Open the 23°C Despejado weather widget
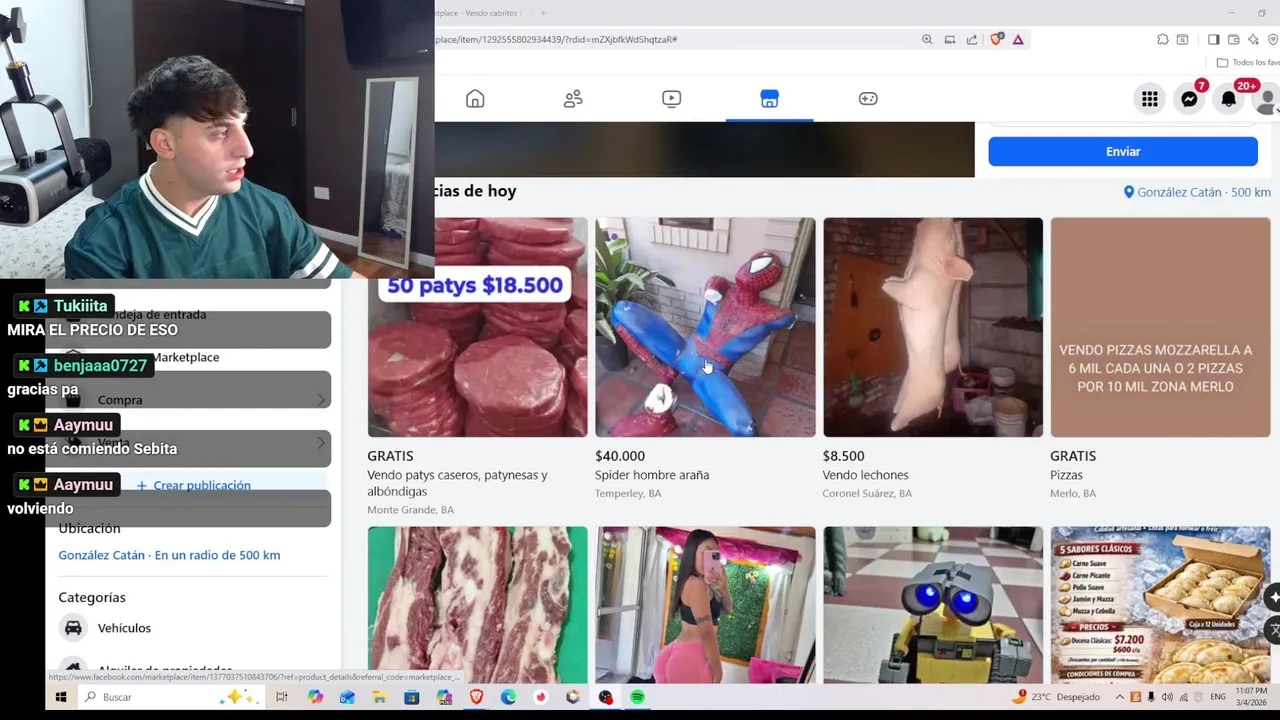This screenshot has height=720, width=1280. [x=1056, y=697]
